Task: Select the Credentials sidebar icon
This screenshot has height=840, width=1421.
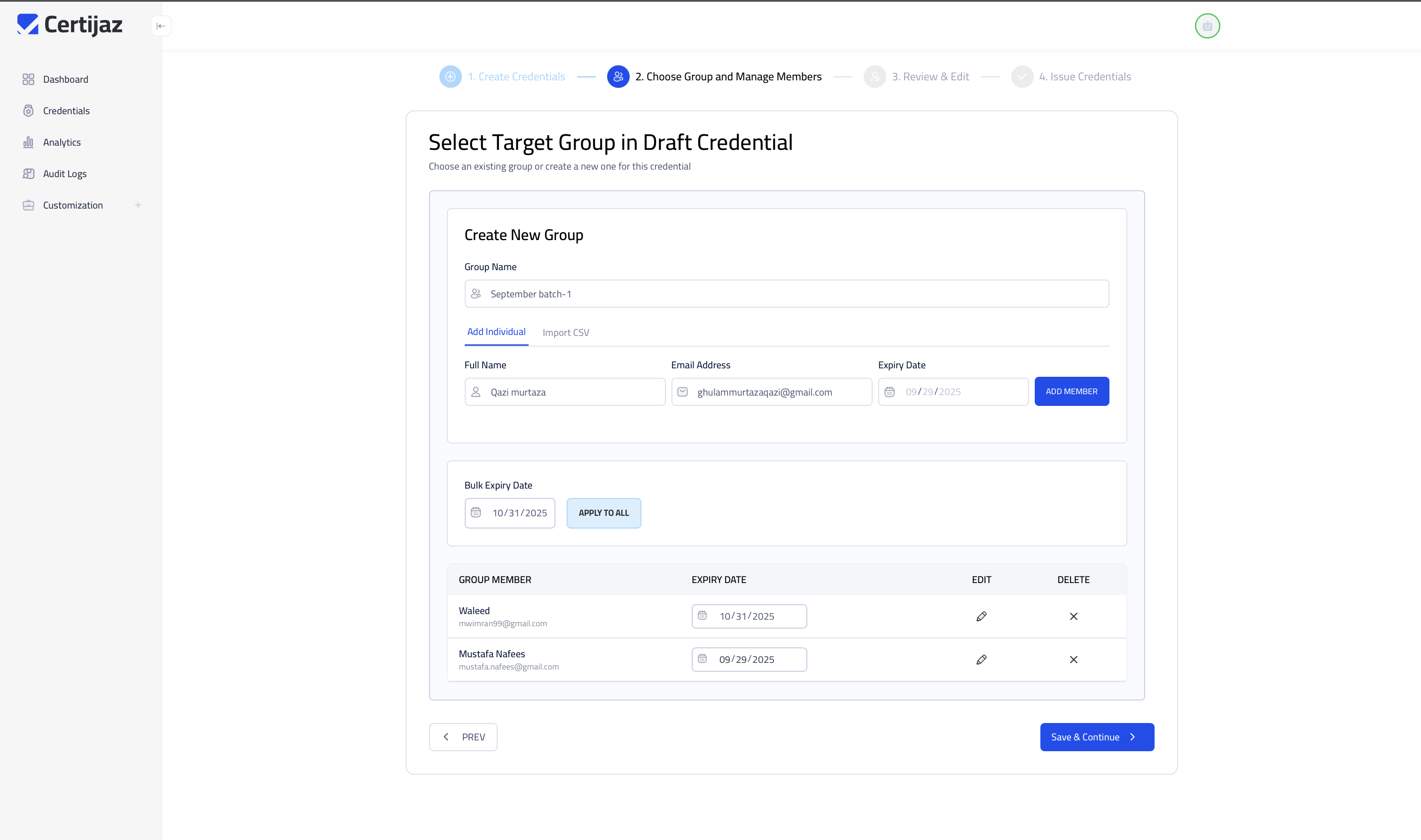Action: [x=29, y=110]
